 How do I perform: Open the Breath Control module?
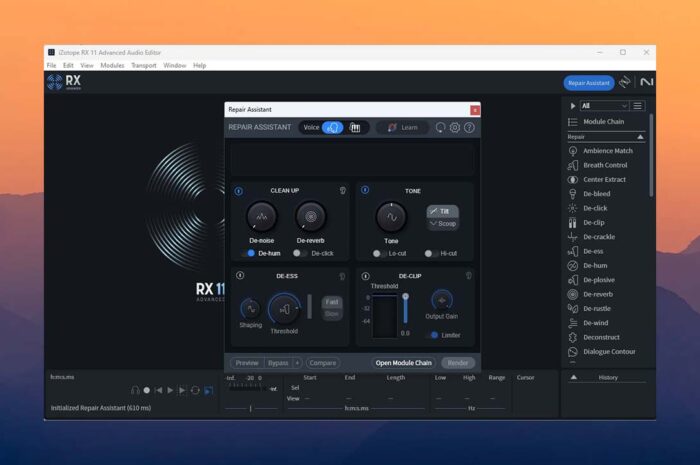tap(598, 165)
